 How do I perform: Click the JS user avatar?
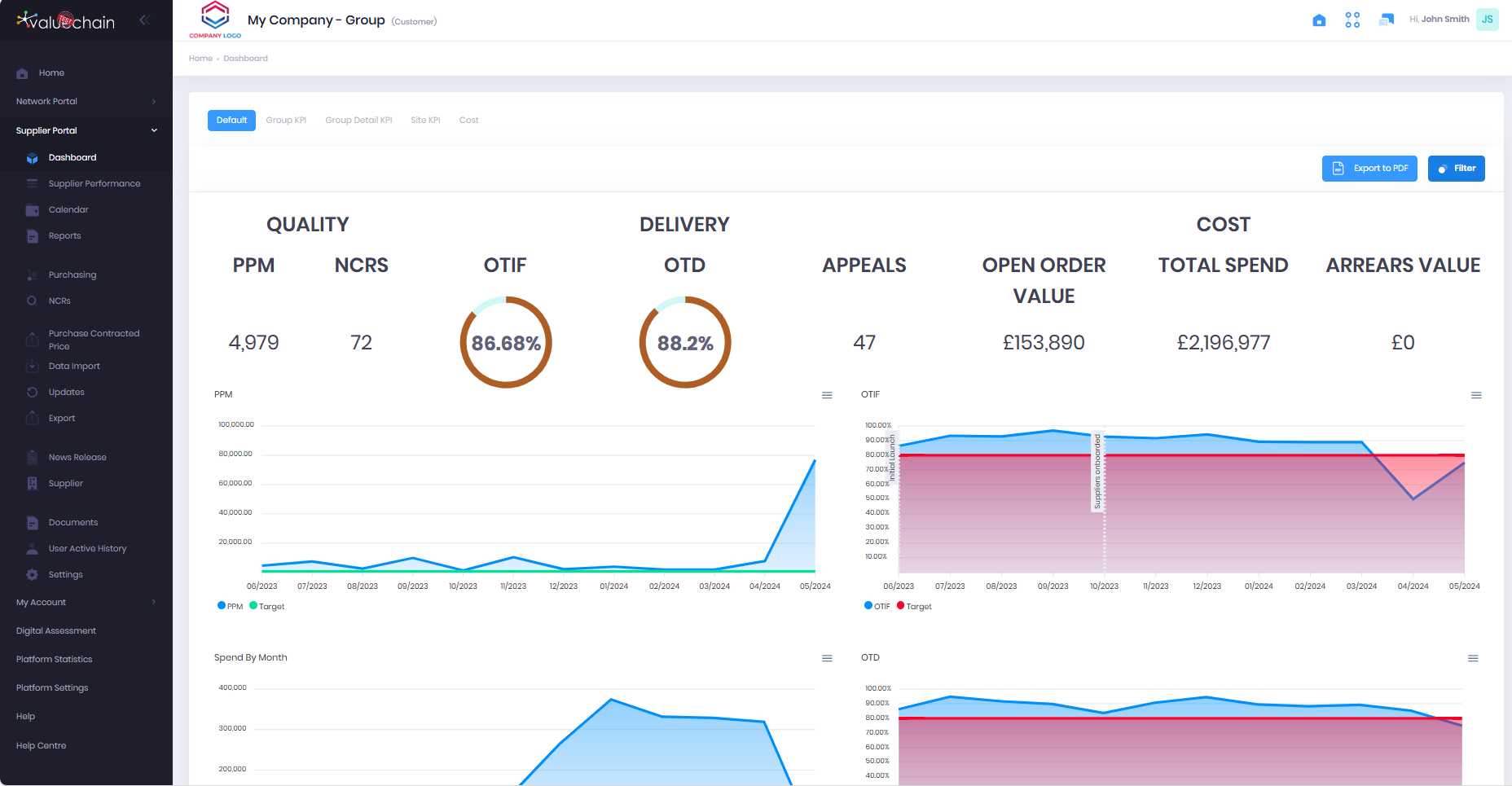coord(1487,20)
